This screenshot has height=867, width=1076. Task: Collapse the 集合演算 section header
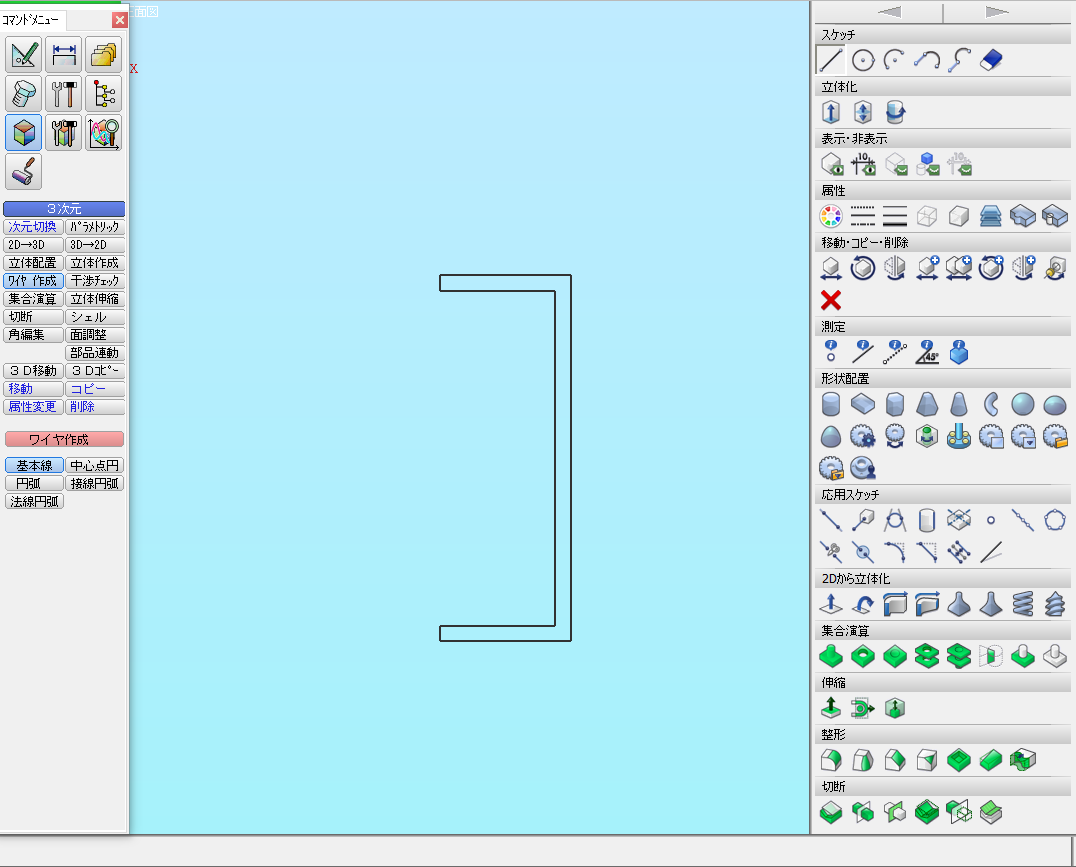pyautogui.click(x=942, y=631)
